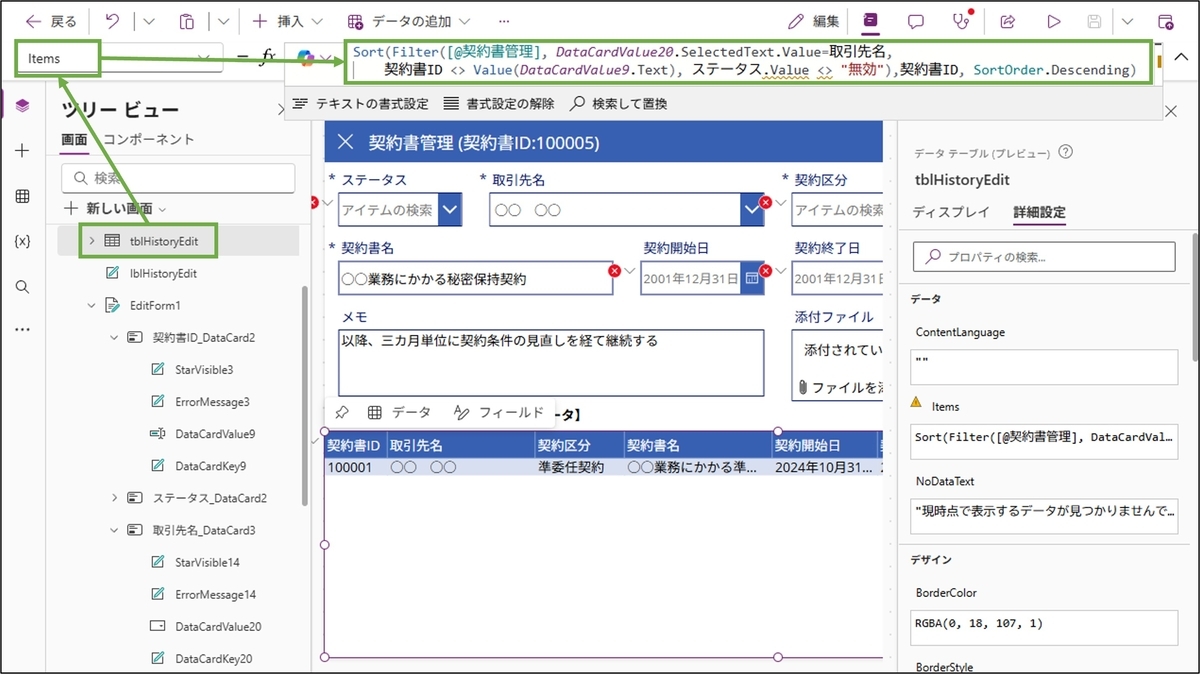Click the search magnifier icon in sidebar
Image resolution: width=1200 pixels, height=674 pixels.
pos(22,287)
